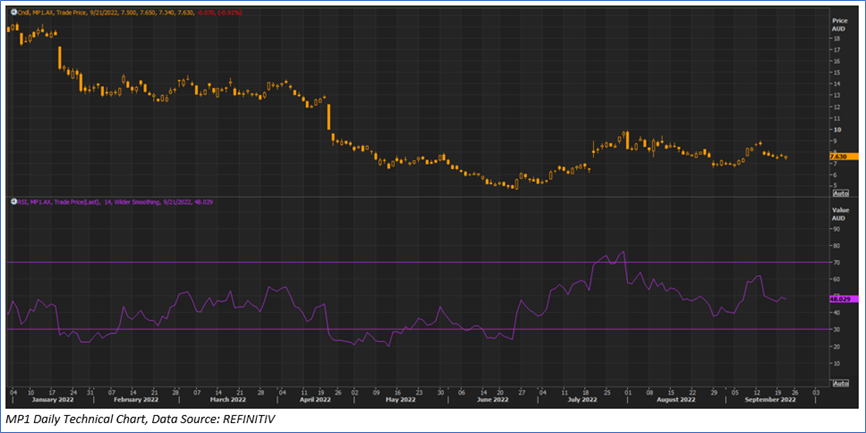The height and width of the screenshot is (433, 866).
Task: Click the 10 tick on the price axis
Action: click(x=837, y=129)
